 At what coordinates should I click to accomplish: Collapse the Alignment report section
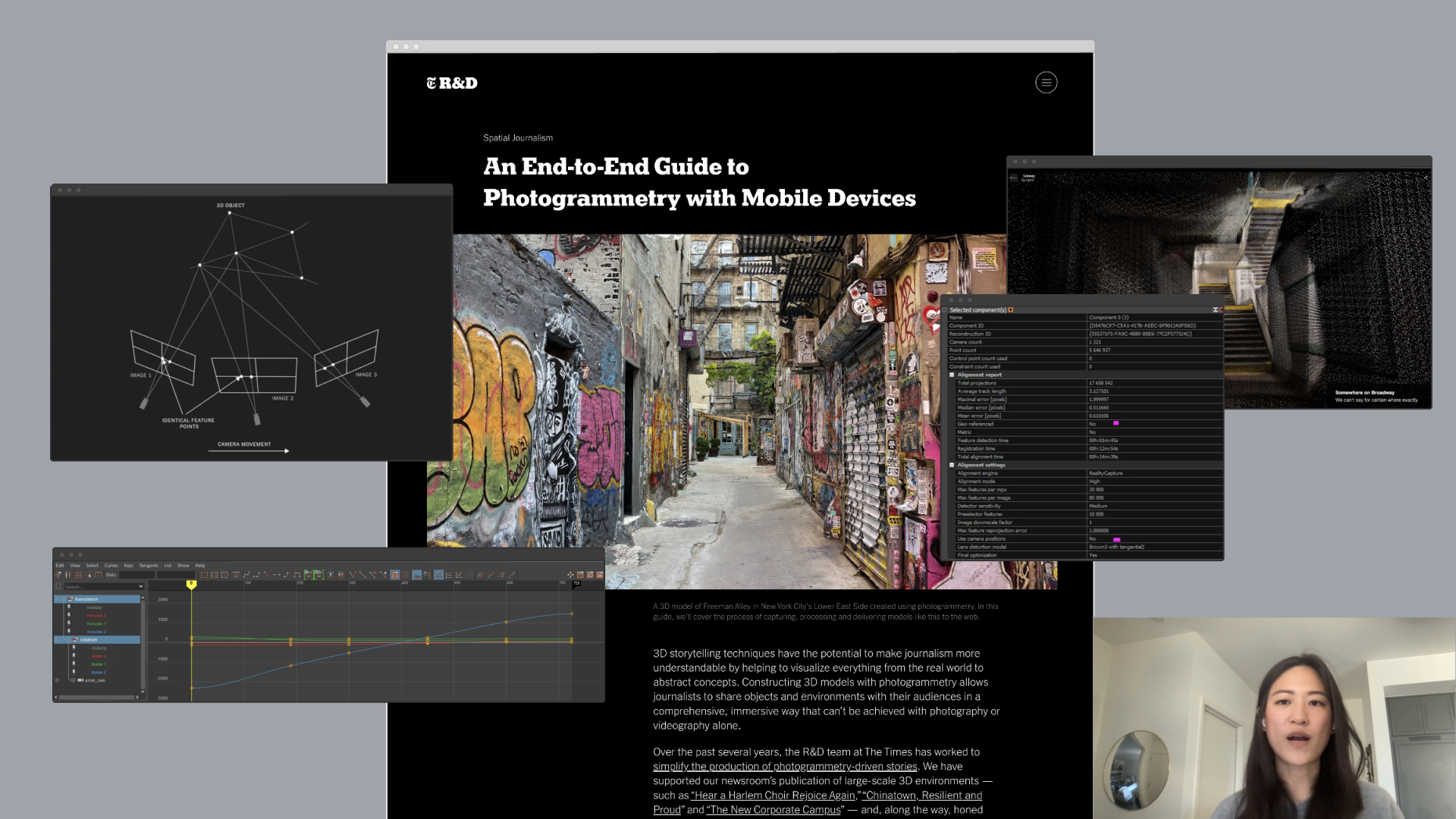pos(952,375)
